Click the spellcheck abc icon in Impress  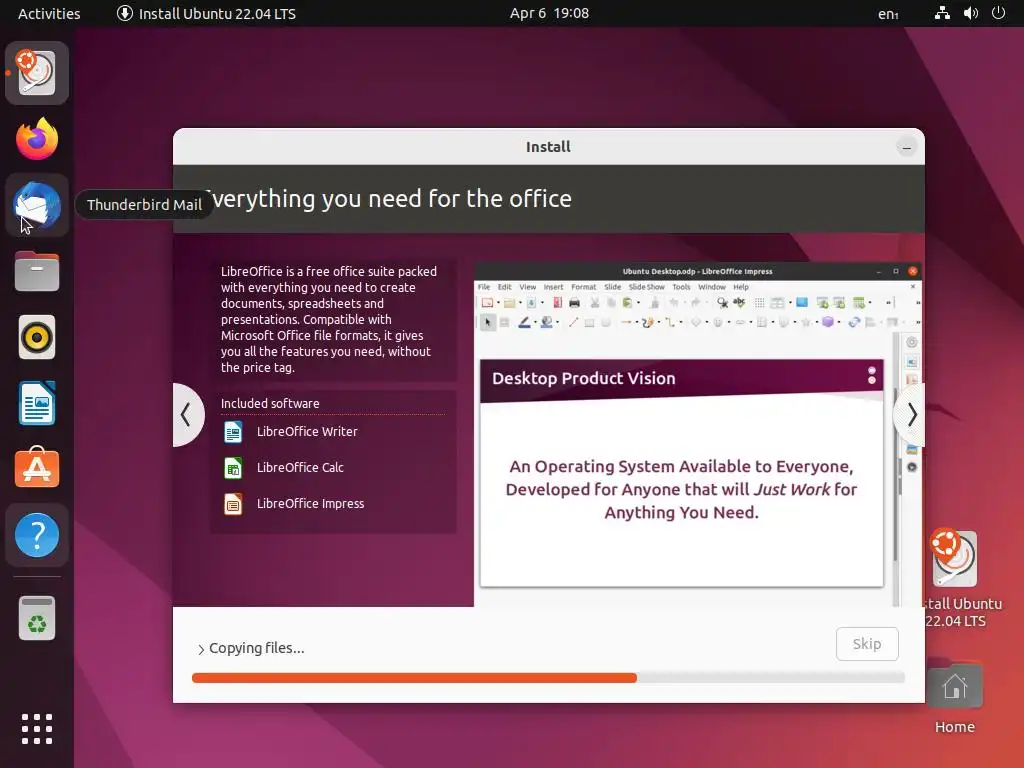pyautogui.click(x=739, y=302)
